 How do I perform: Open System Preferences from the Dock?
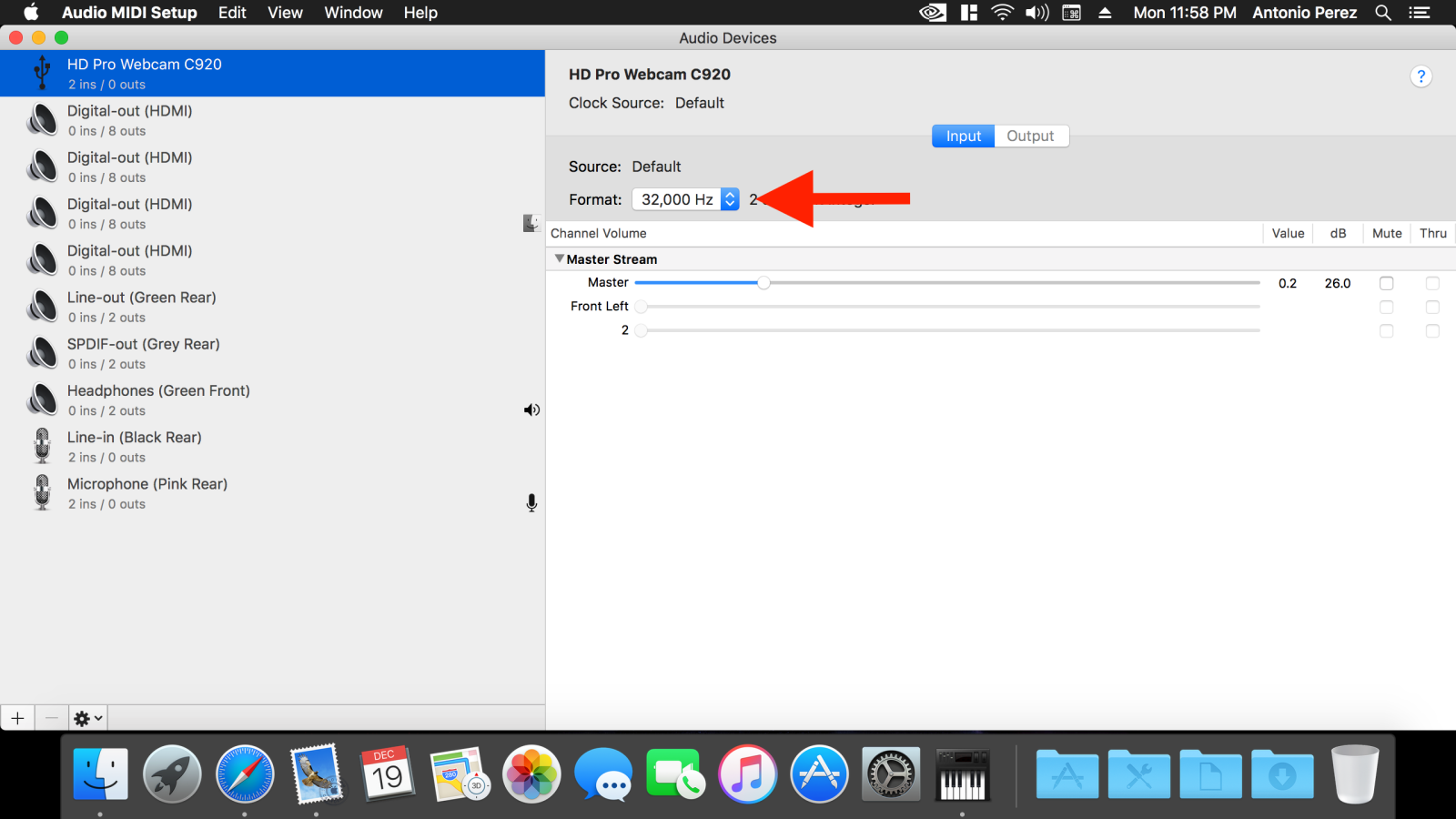tap(891, 773)
